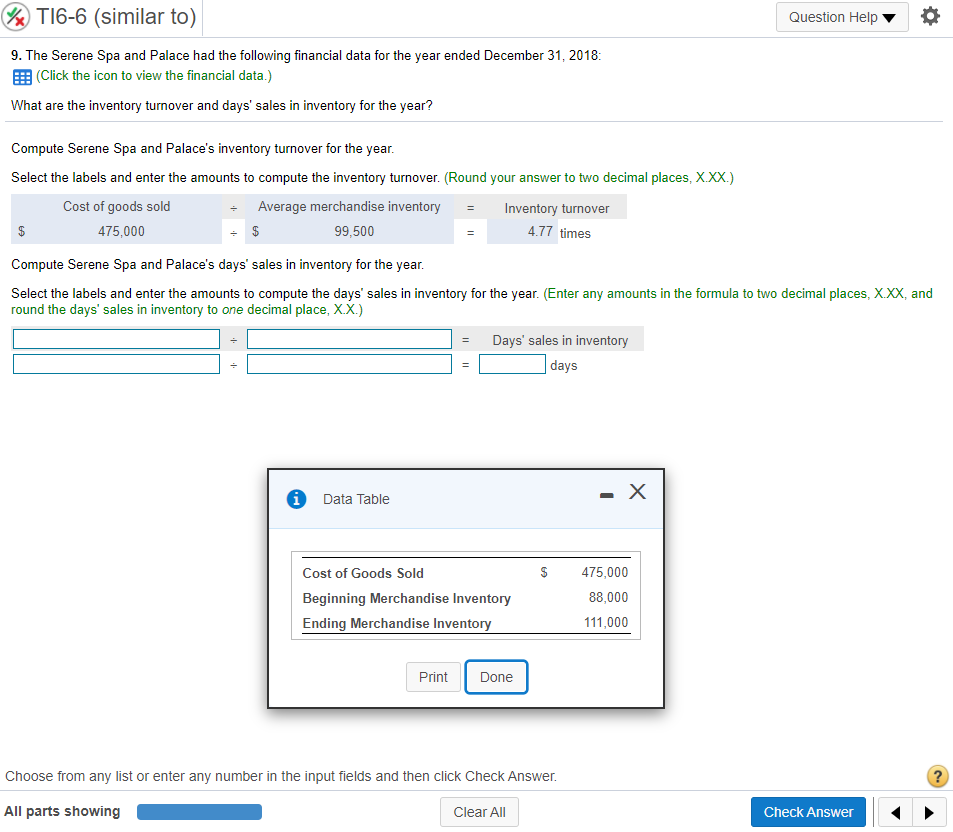Click the partially correct status icon

tap(16, 17)
